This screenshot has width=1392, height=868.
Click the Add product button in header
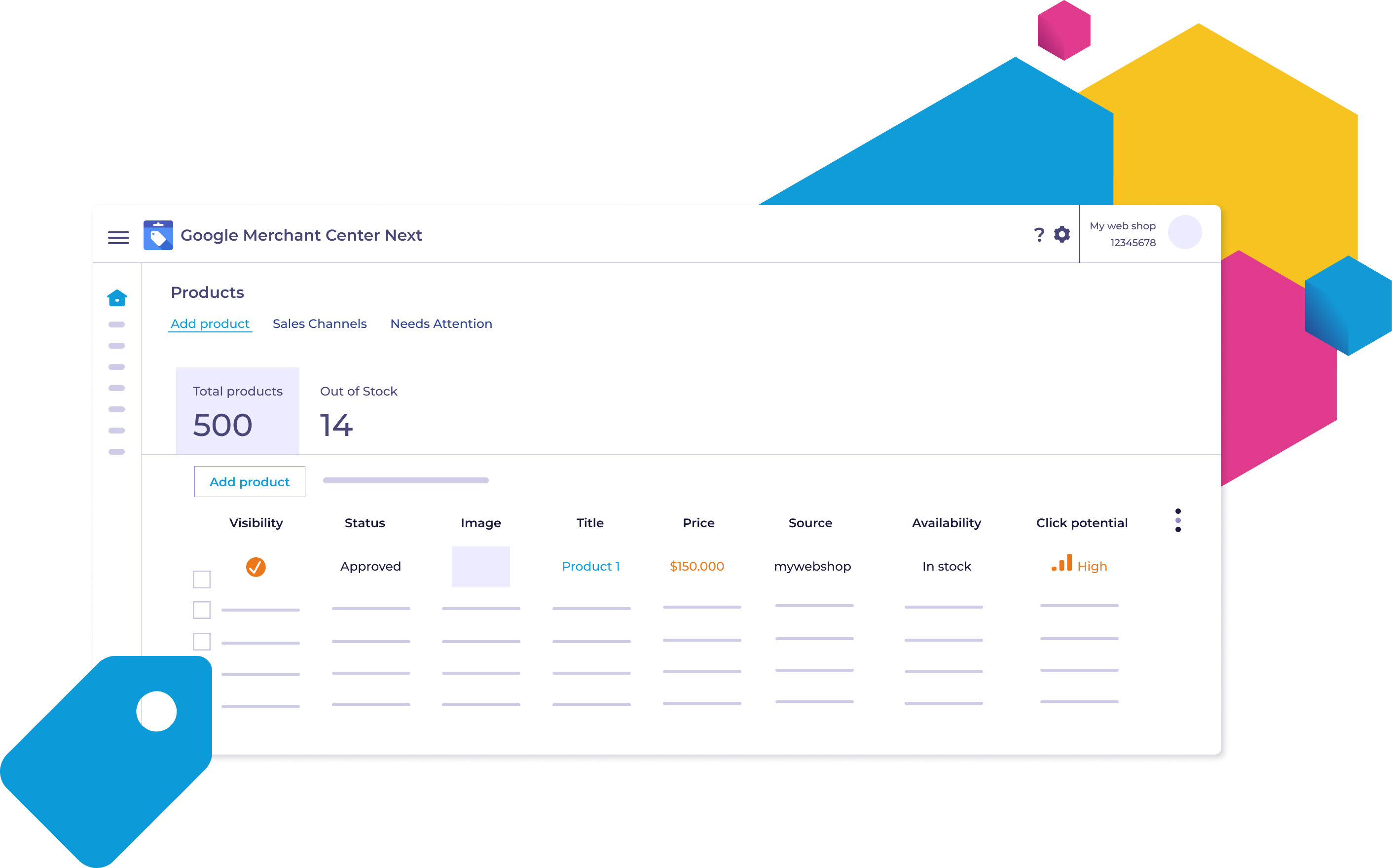(x=210, y=324)
